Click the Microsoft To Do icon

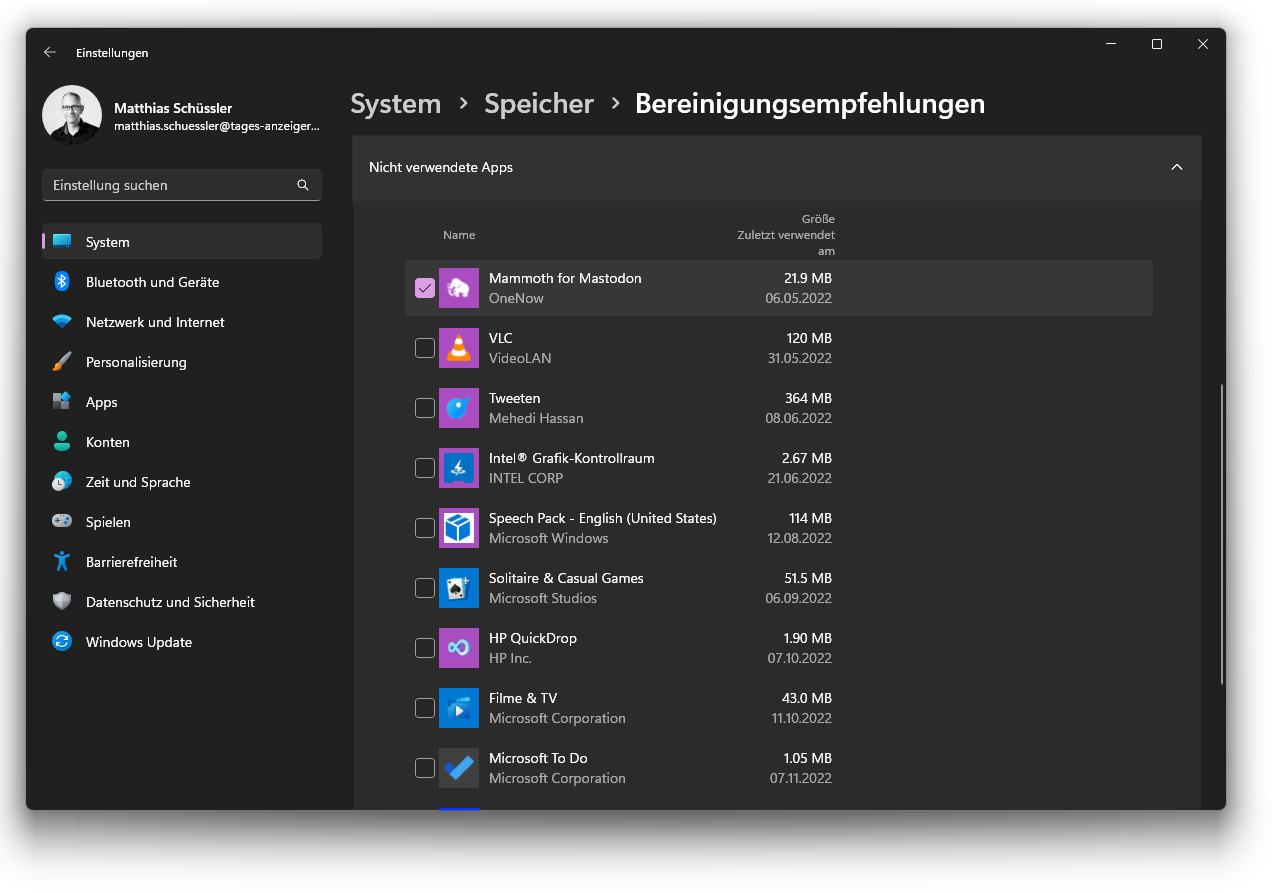(x=459, y=768)
